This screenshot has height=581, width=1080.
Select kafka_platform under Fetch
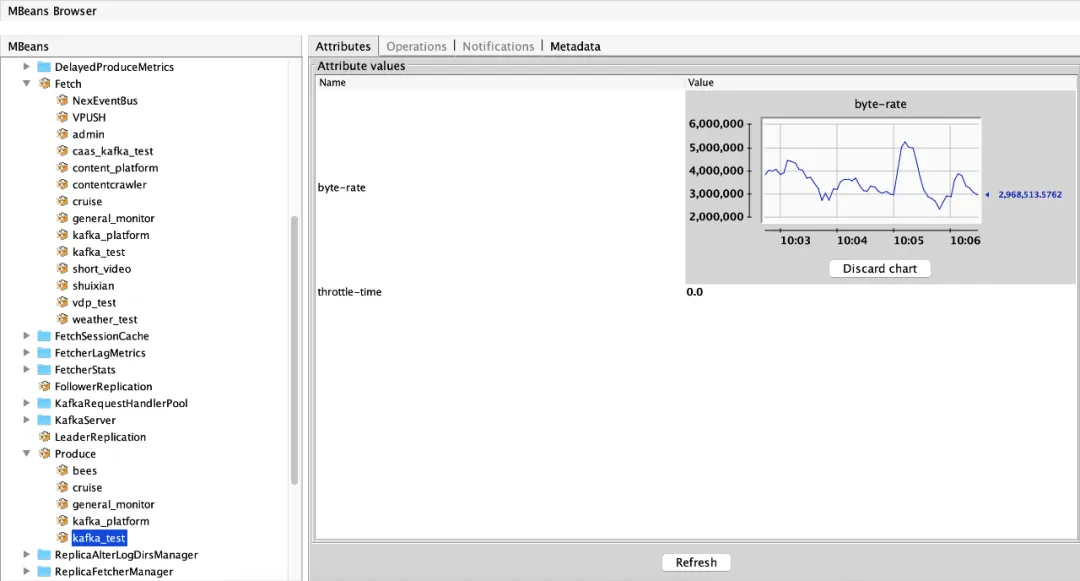tap(111, 235)
